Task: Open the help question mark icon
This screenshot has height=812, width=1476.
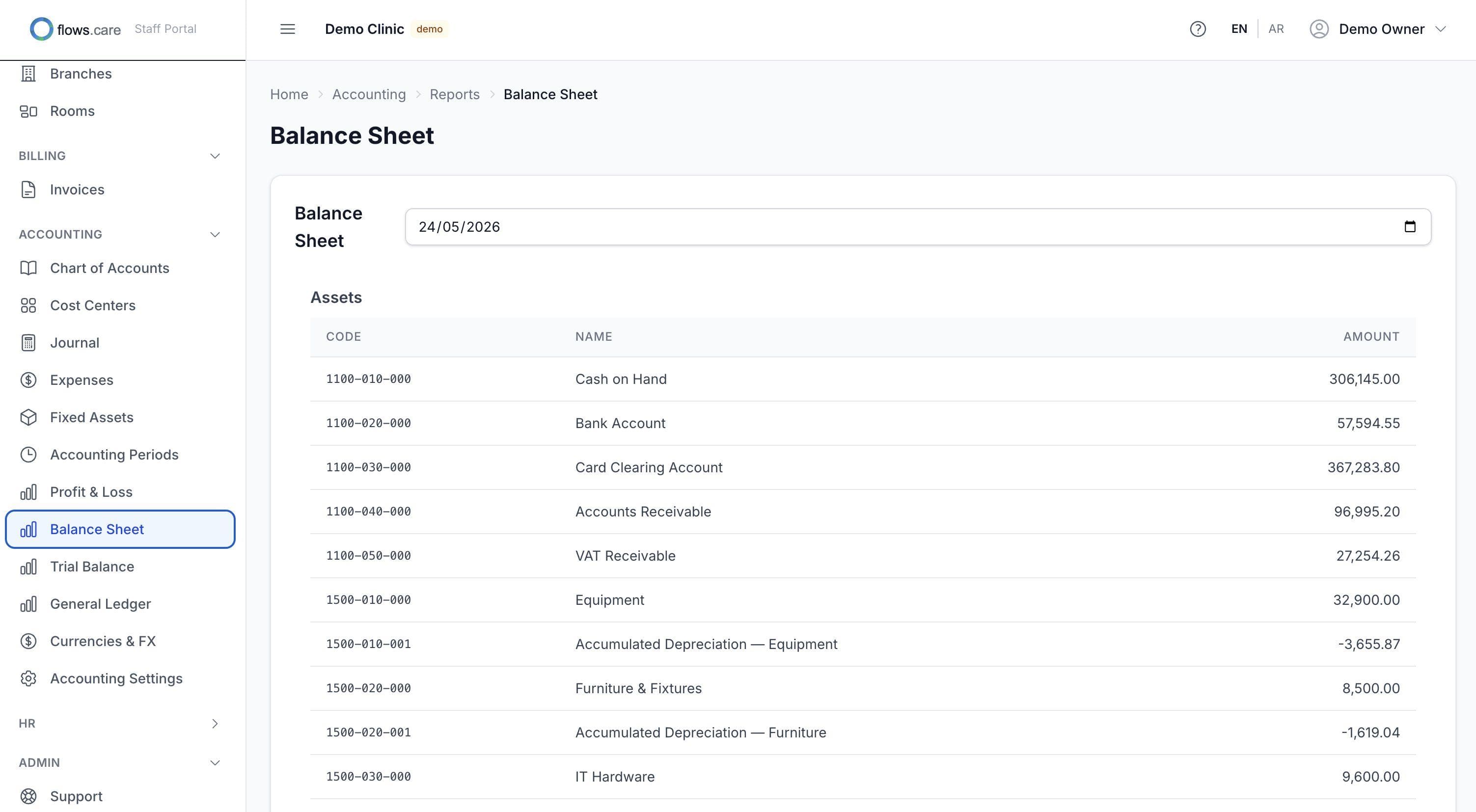Action: pos(1198,29)
